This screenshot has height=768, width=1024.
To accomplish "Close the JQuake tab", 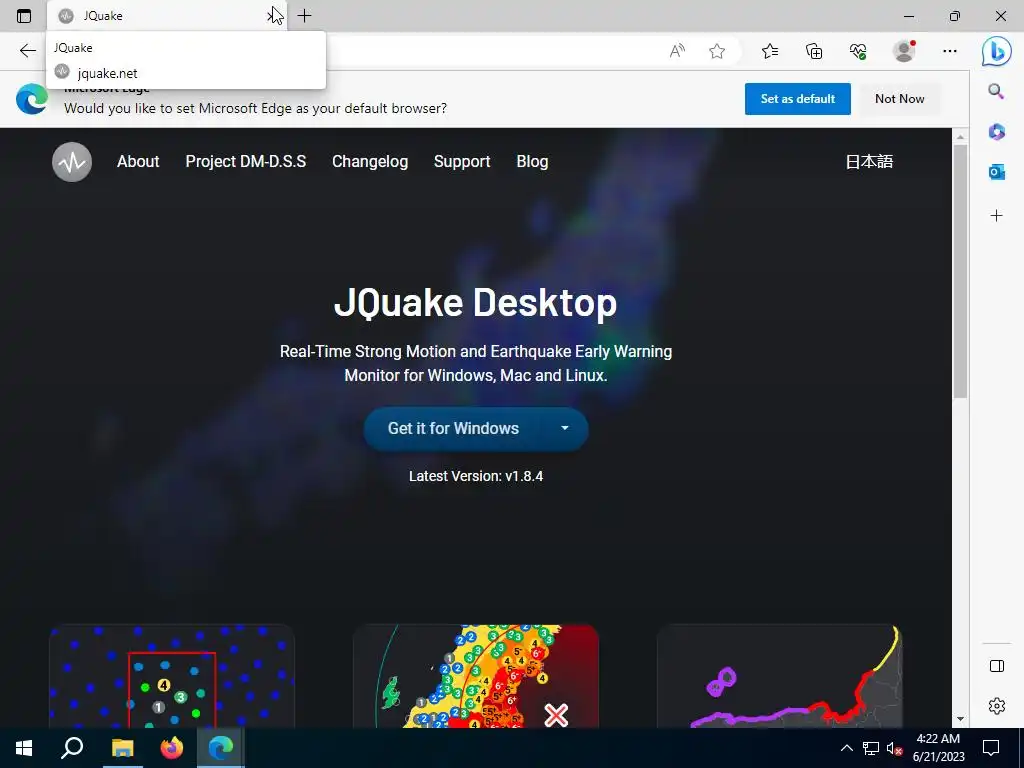I will click(273, 16).
